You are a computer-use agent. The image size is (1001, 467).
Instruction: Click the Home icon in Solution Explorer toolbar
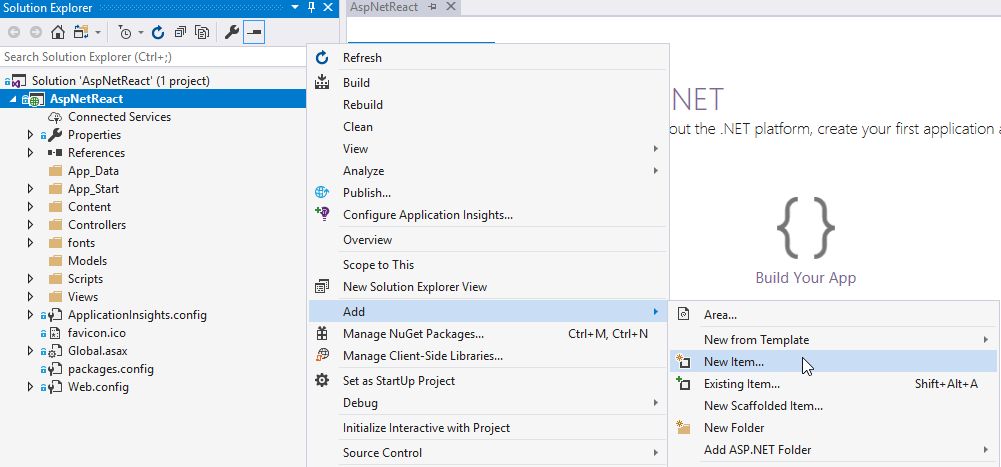tap(58, 32)
